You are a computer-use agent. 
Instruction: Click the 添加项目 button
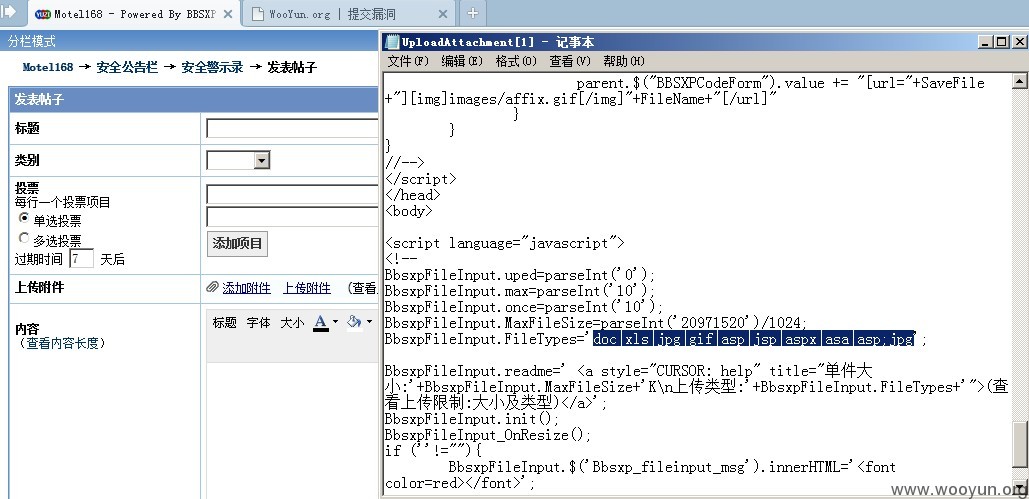coord(237,244)
